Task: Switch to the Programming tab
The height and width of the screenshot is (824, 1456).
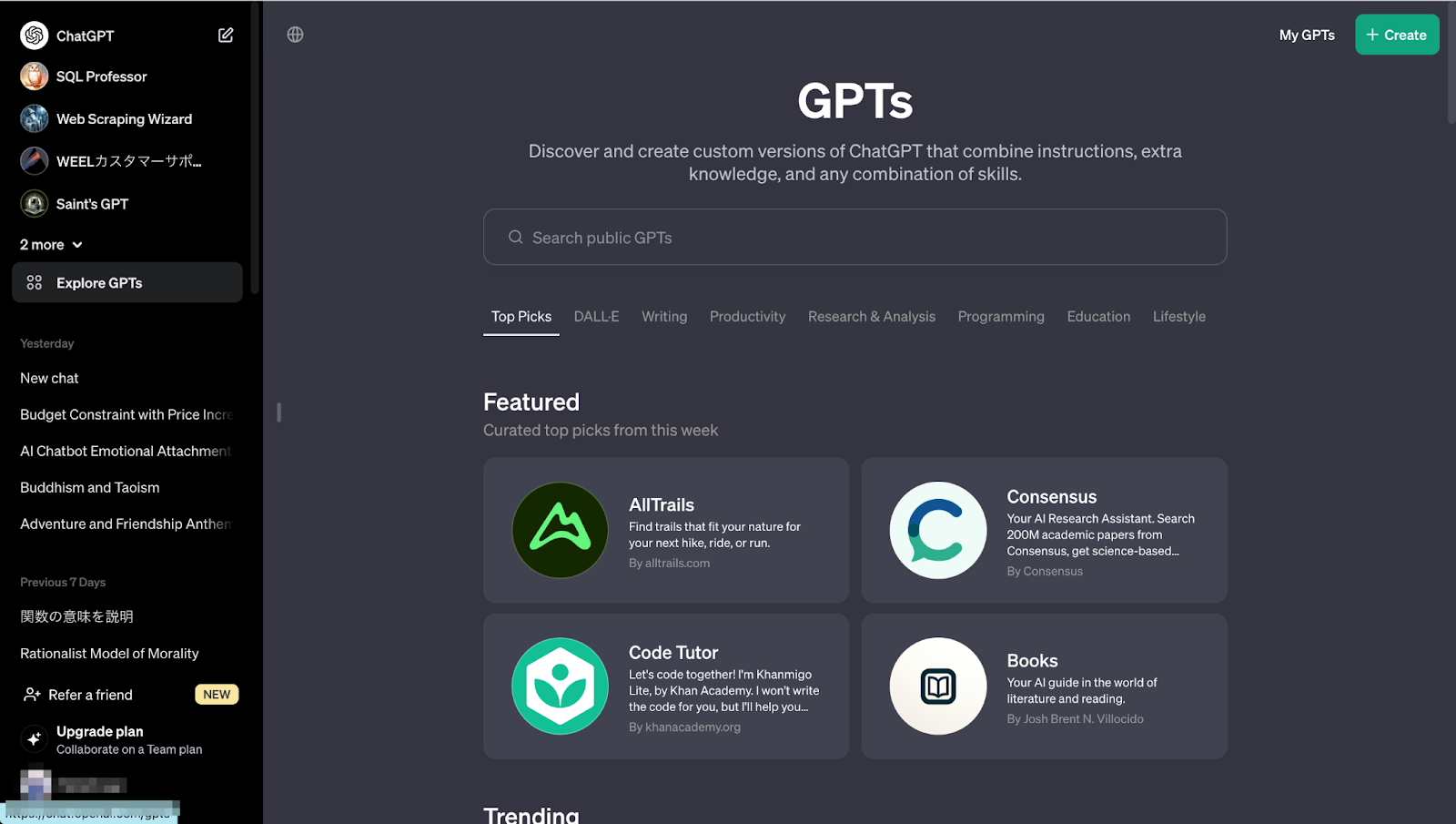Action: [1001, 317]
